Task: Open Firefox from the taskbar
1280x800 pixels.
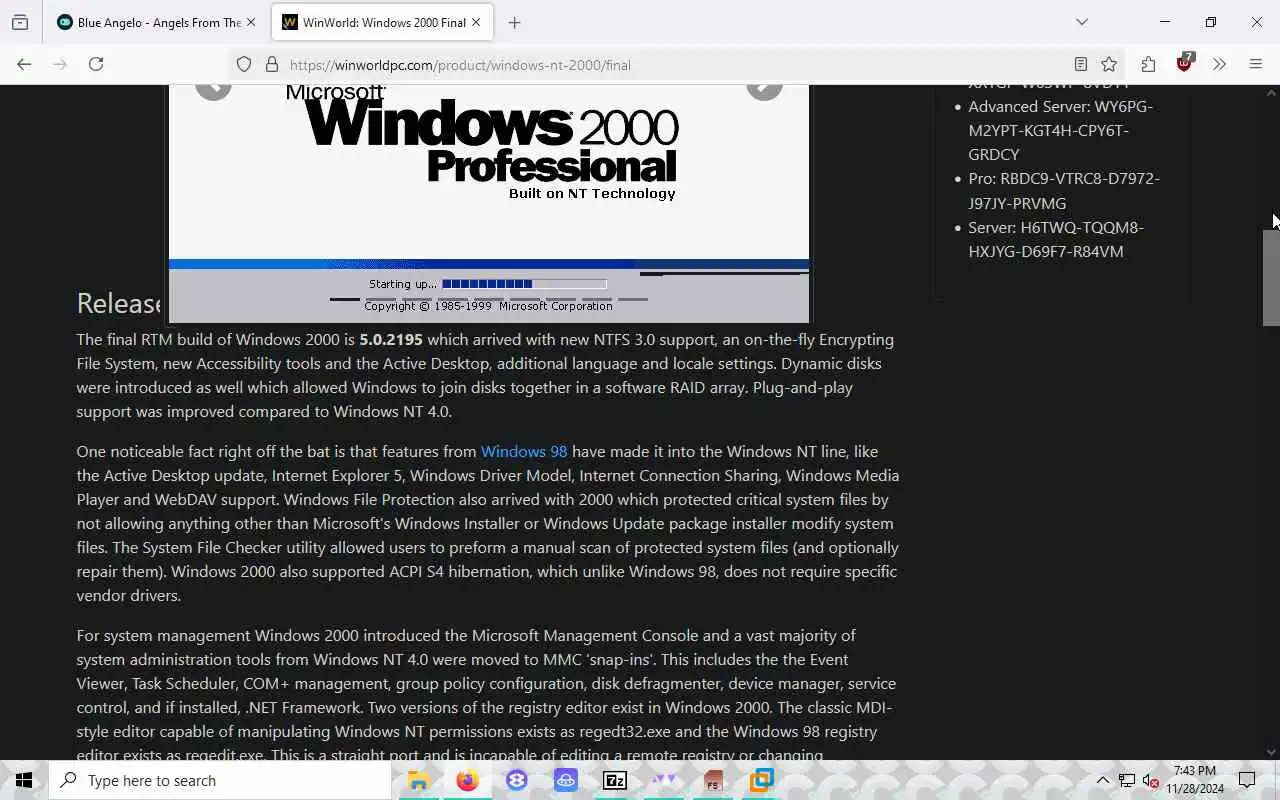Action: point(467,780)
